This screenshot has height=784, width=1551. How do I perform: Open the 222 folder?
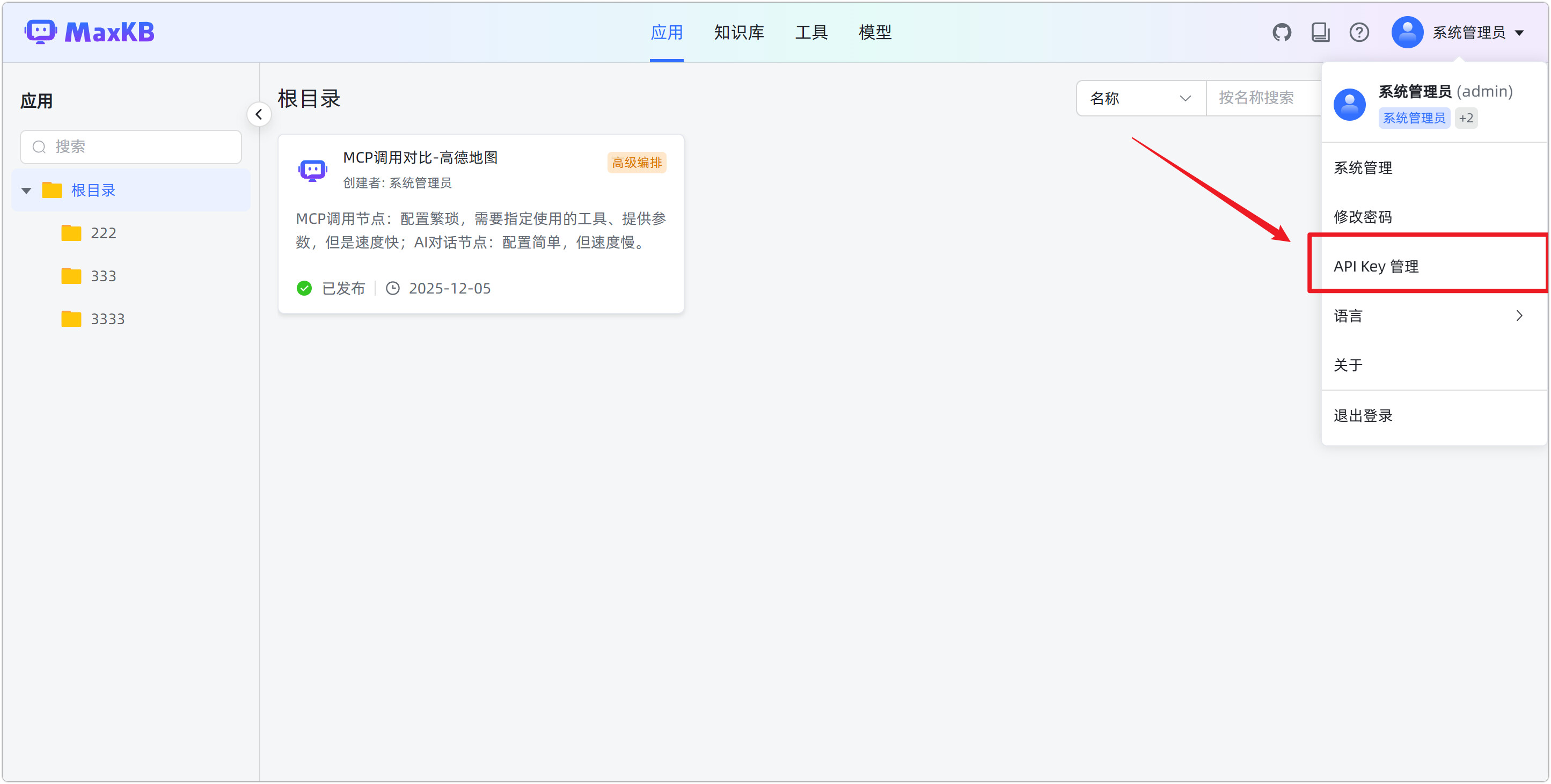tap(103, 233)
